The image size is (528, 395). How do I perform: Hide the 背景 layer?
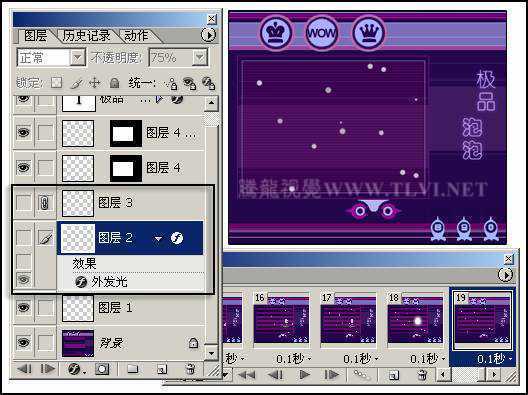[x=24, y=343]
